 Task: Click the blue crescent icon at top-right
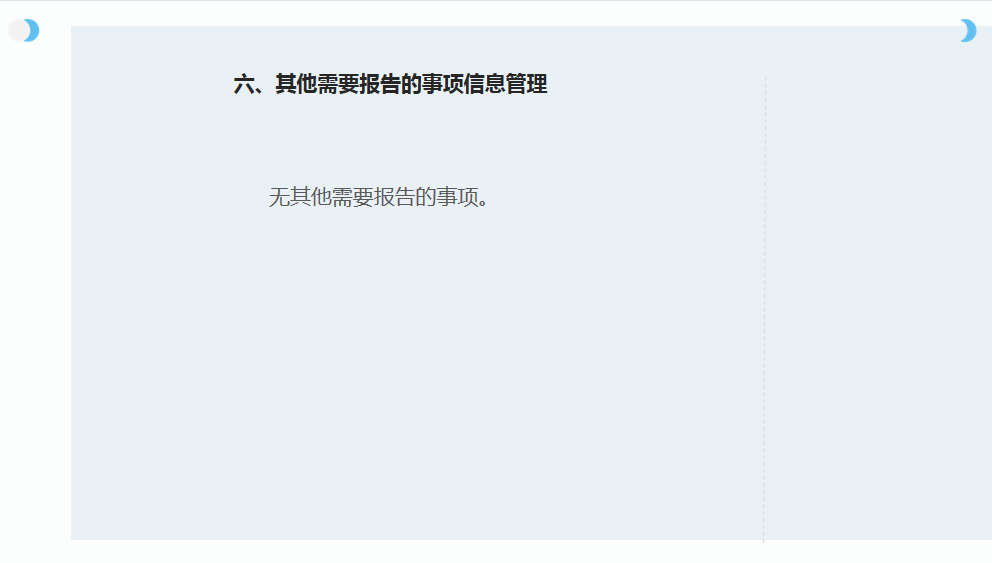tap(969, 30)
